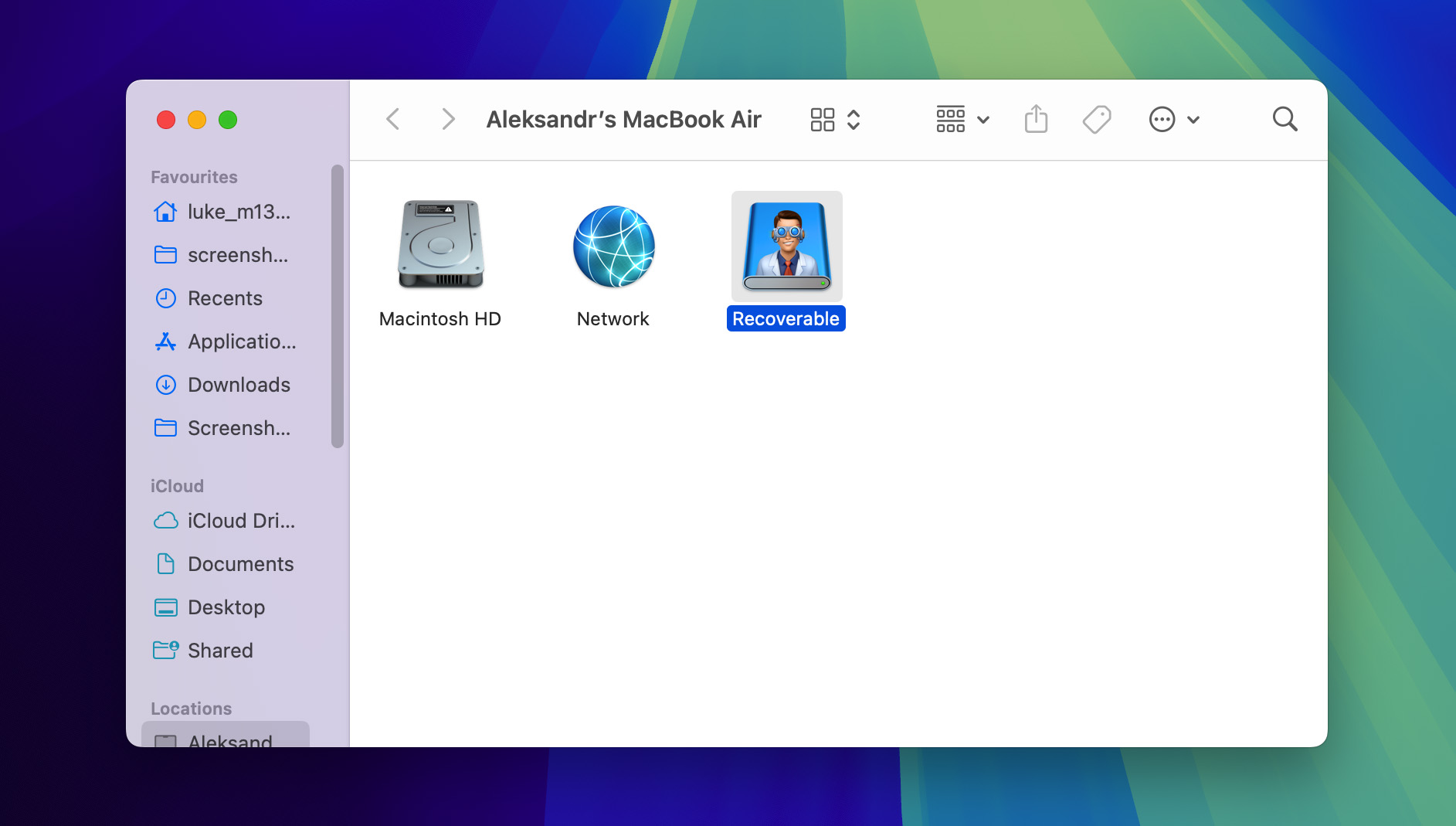Click the sidebar scrollbar
Screen dimensions: 1456x826
(337, 306)
